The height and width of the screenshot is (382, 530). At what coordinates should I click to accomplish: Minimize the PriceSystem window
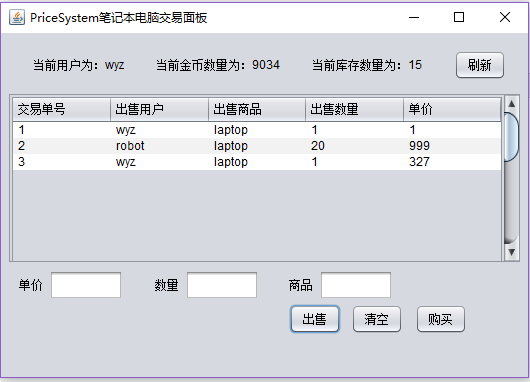pos(414,17)
